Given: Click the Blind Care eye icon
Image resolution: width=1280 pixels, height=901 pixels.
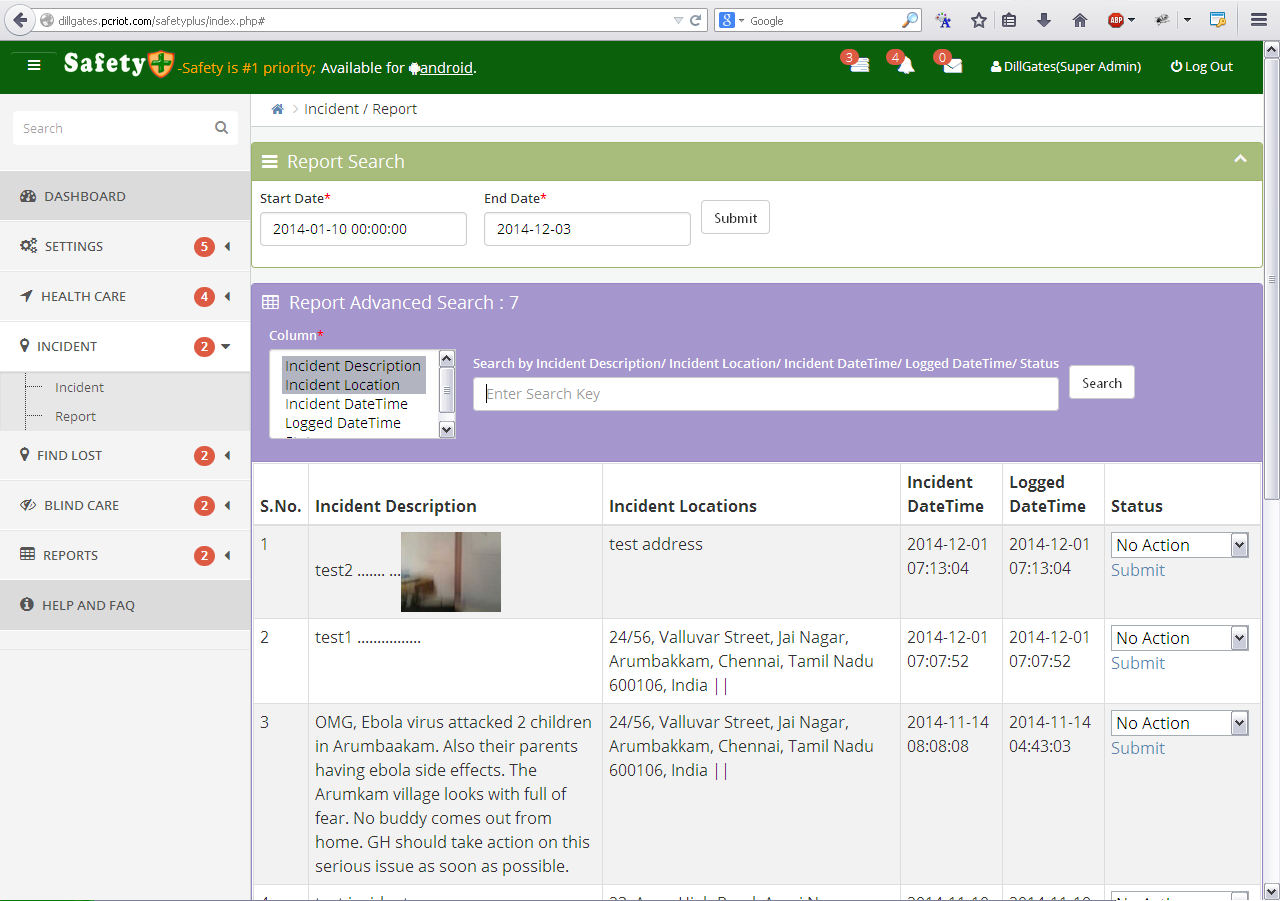Looking at the screenshot, I should click(x=28, y=505).
